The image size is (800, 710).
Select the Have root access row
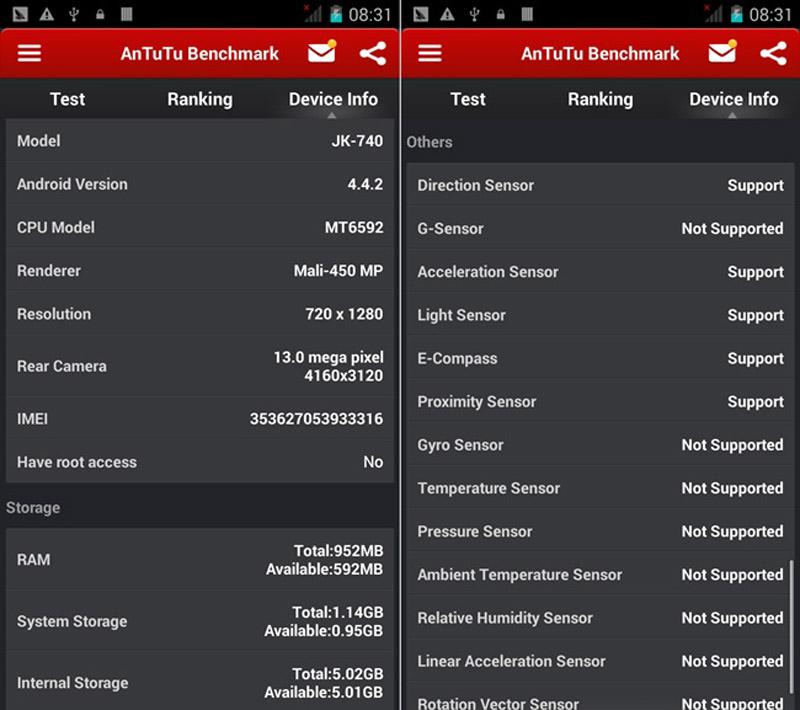(199, 462)
